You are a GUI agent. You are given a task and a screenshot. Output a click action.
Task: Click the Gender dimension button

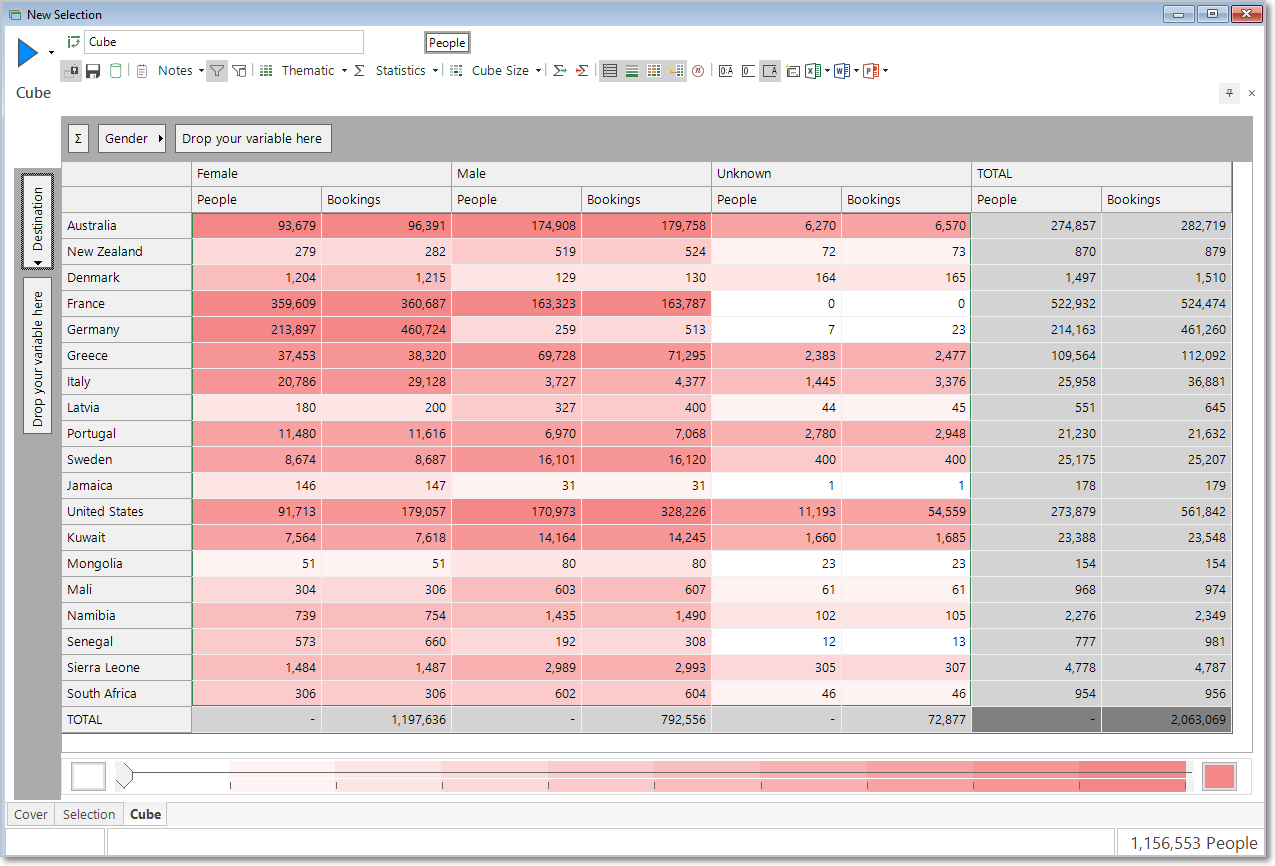point(132,139)
